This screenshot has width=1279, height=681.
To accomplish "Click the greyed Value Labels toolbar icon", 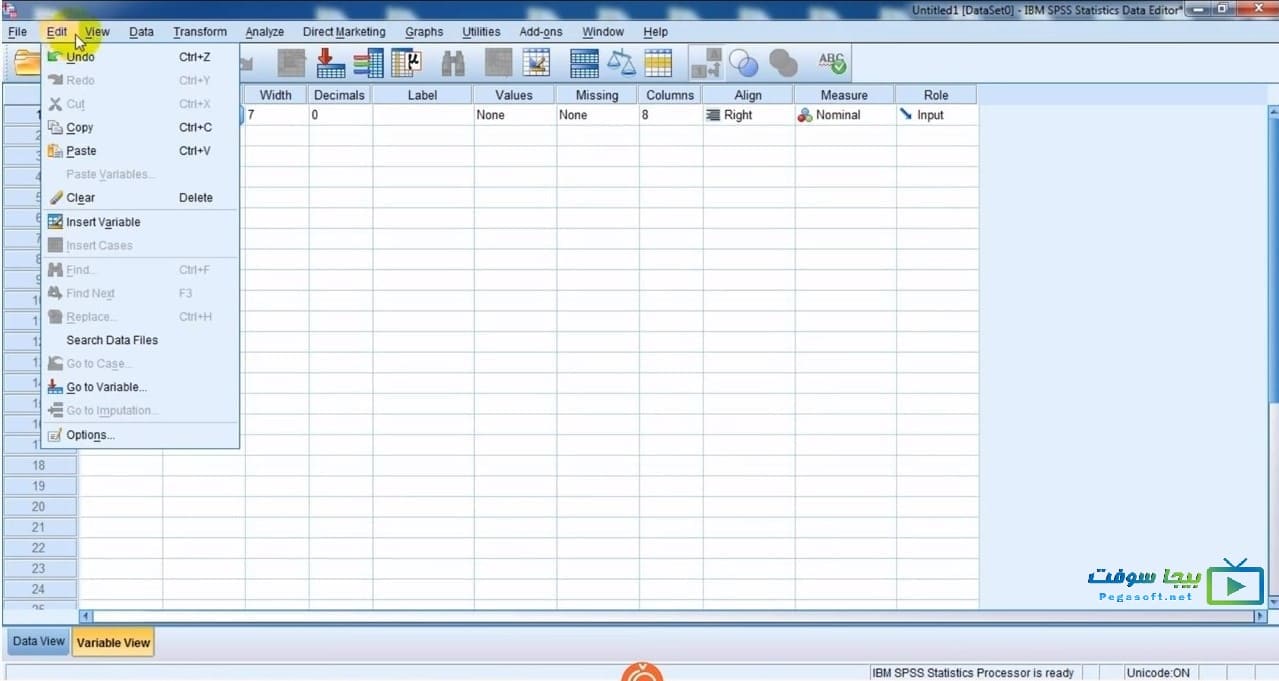I will tap(706, 64).
